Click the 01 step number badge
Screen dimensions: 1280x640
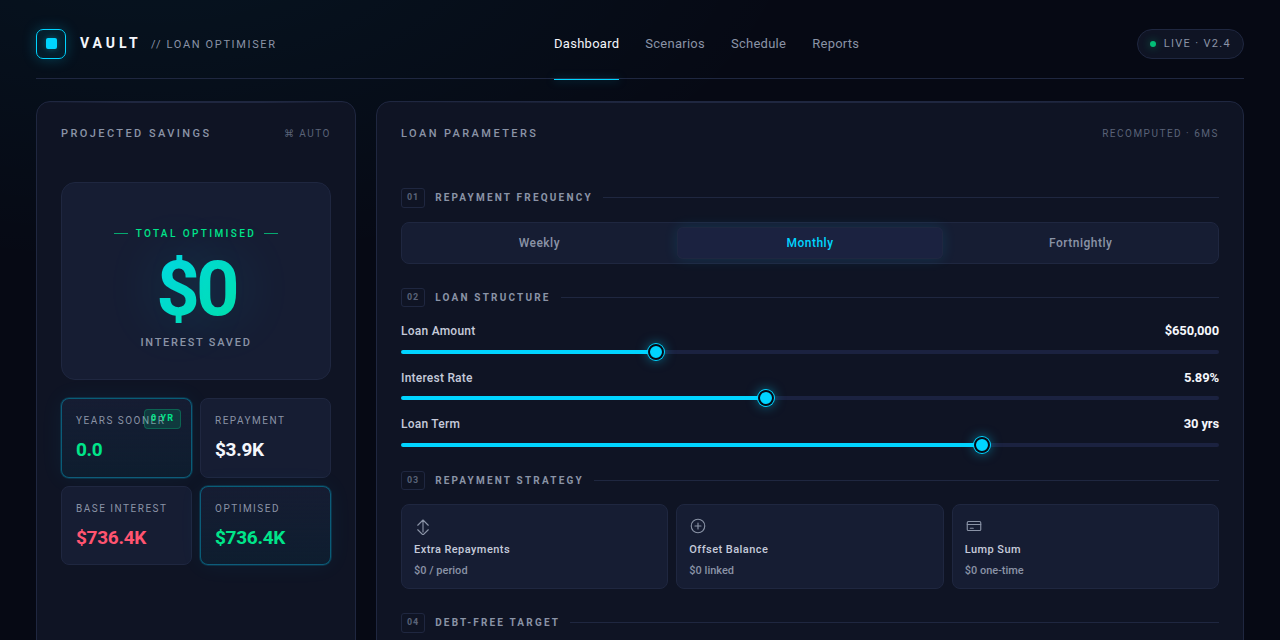click(x=413, y=197)
